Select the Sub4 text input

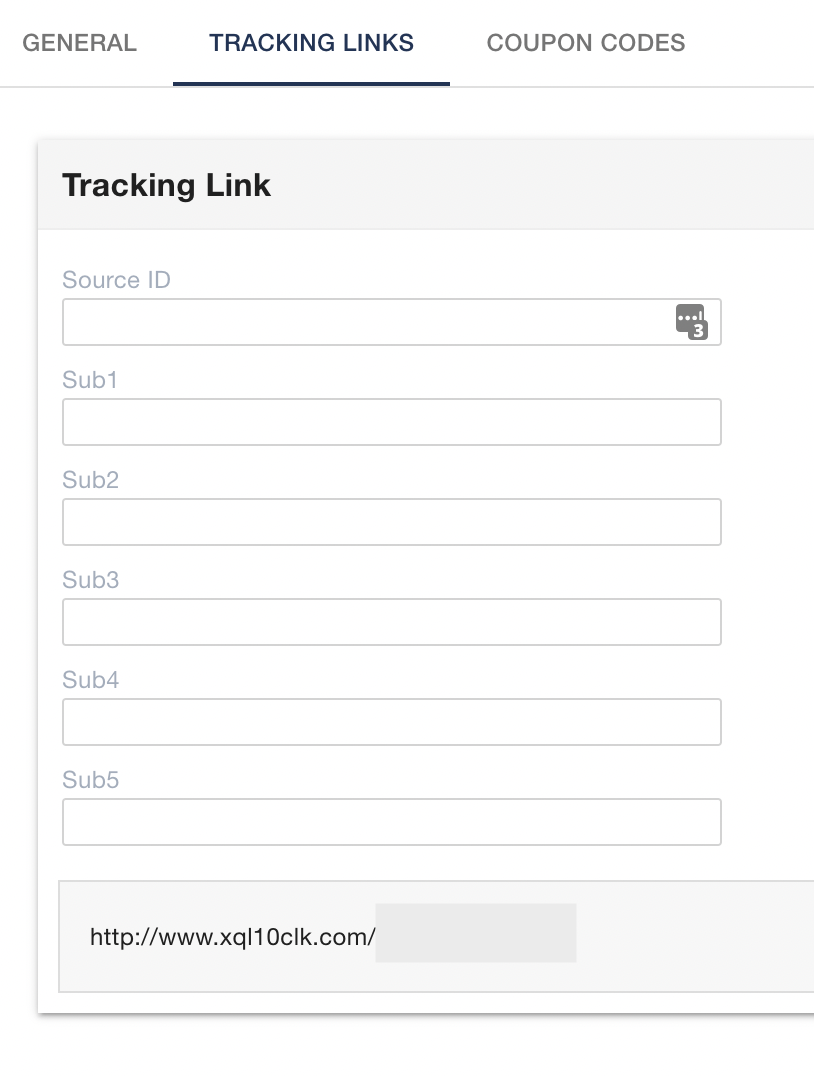click(x=391, y=722)
